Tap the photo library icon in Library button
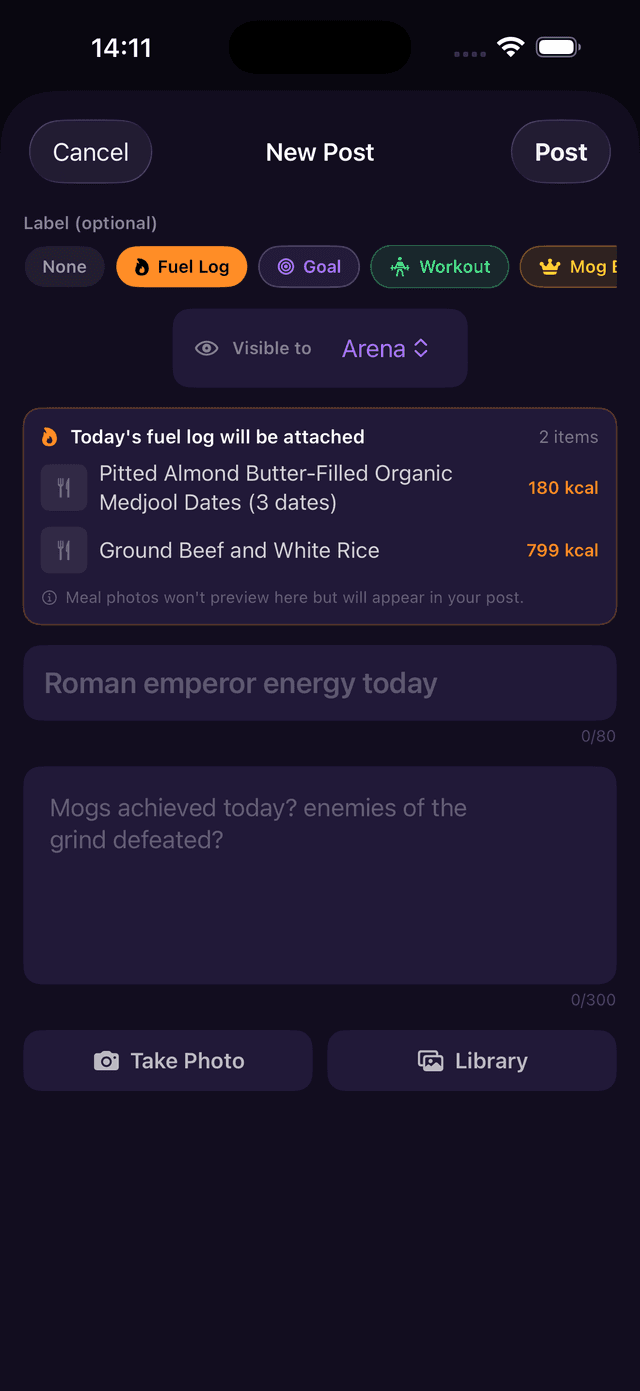This screenshot has width=640, height=1391. point(430,1060)
